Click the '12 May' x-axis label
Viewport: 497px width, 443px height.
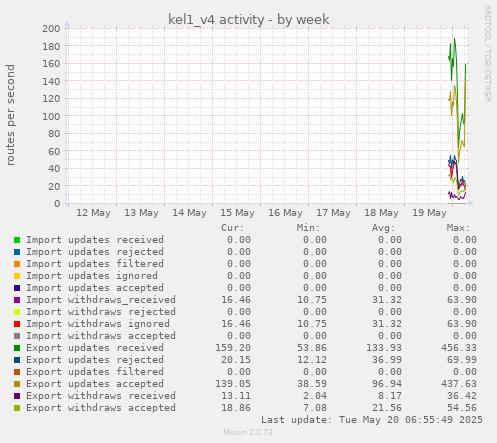pos(93,213)
